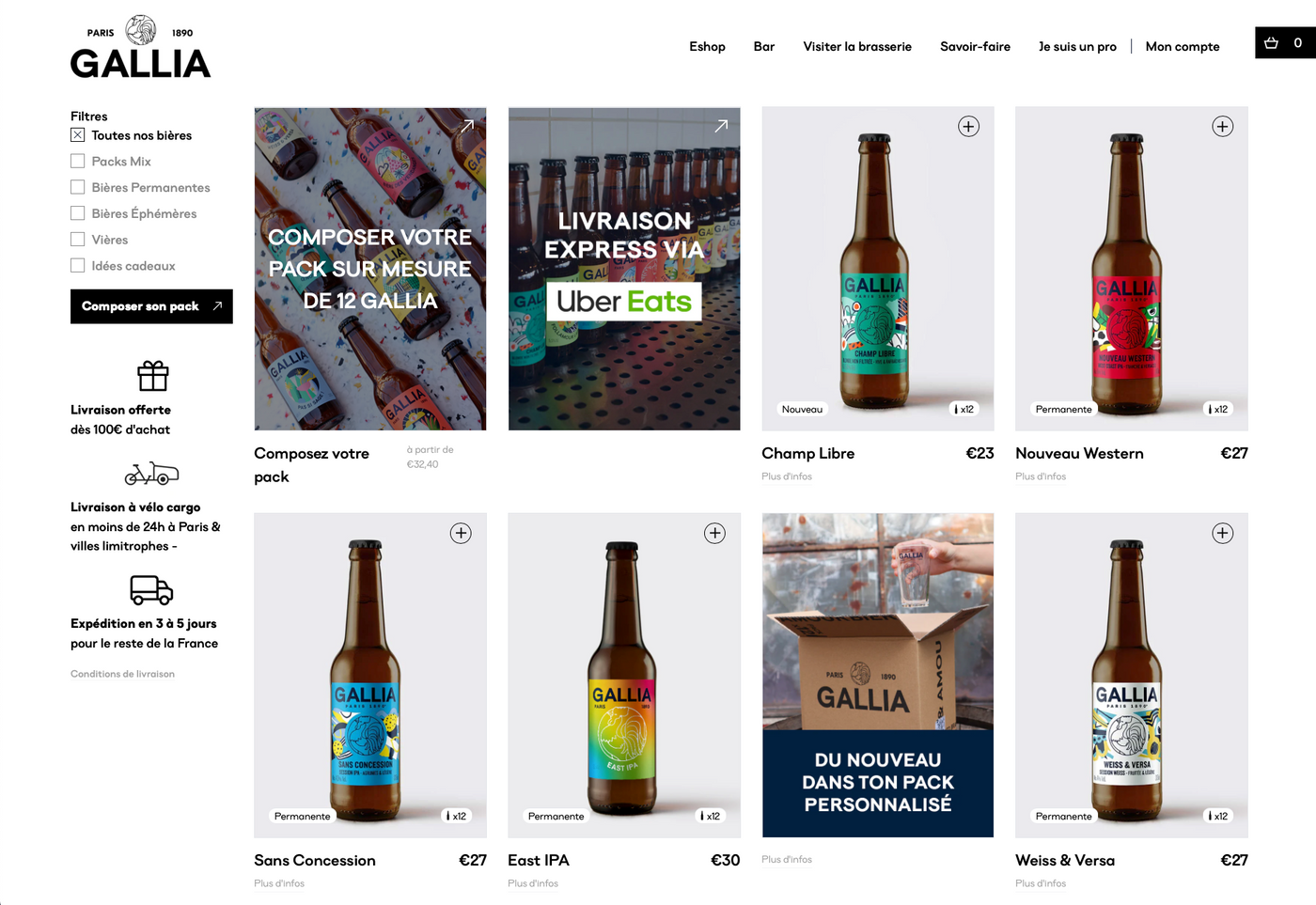Screen dimensions: 1316x905
Task: Open Conditions de livraison link
Action: point(122,674)
